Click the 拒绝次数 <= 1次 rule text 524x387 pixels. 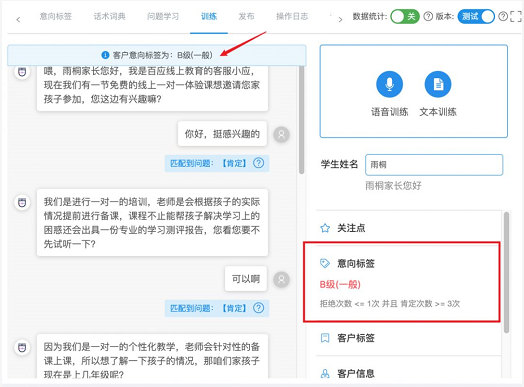click(x=390, y=303)
